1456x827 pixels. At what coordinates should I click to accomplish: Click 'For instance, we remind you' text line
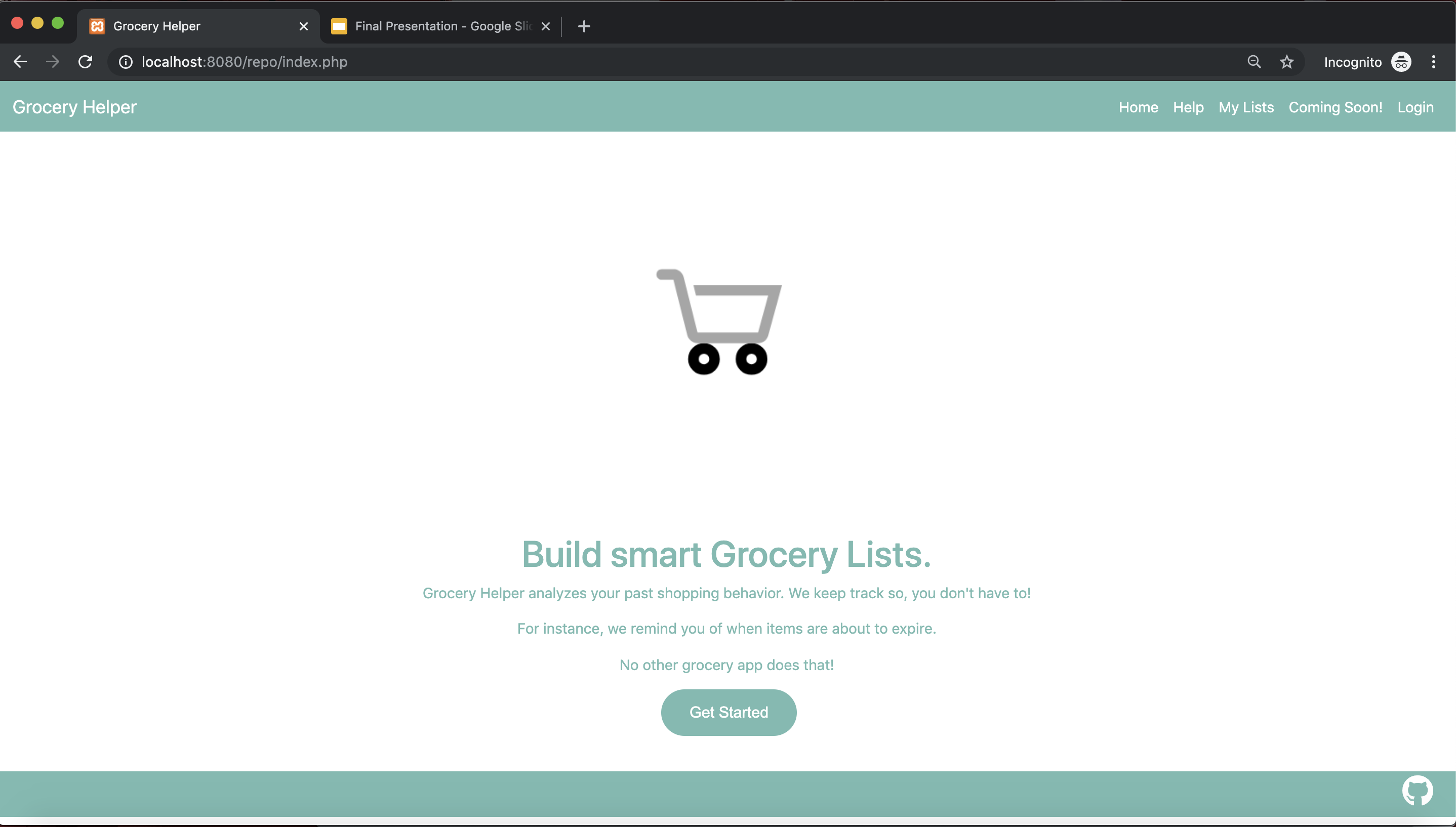pyautogui.click(x=726, y=629)
